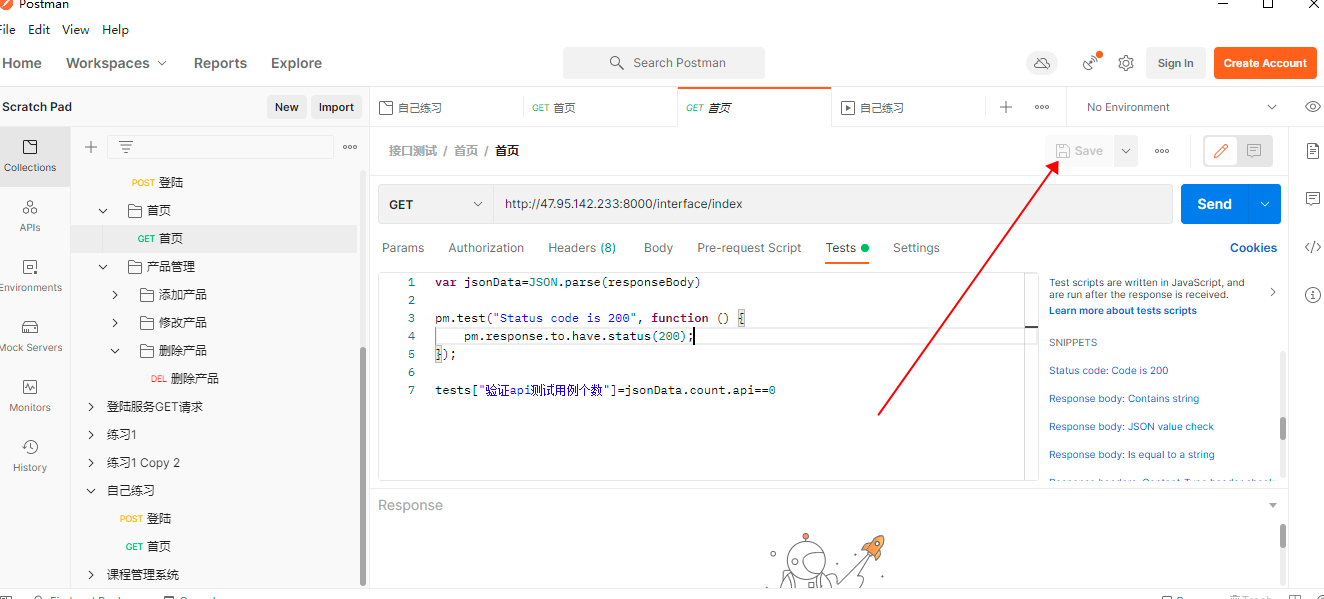Open the Collections sidebar panel
The height and width of the screenshot is (599, 1324).
click(30, 156)
